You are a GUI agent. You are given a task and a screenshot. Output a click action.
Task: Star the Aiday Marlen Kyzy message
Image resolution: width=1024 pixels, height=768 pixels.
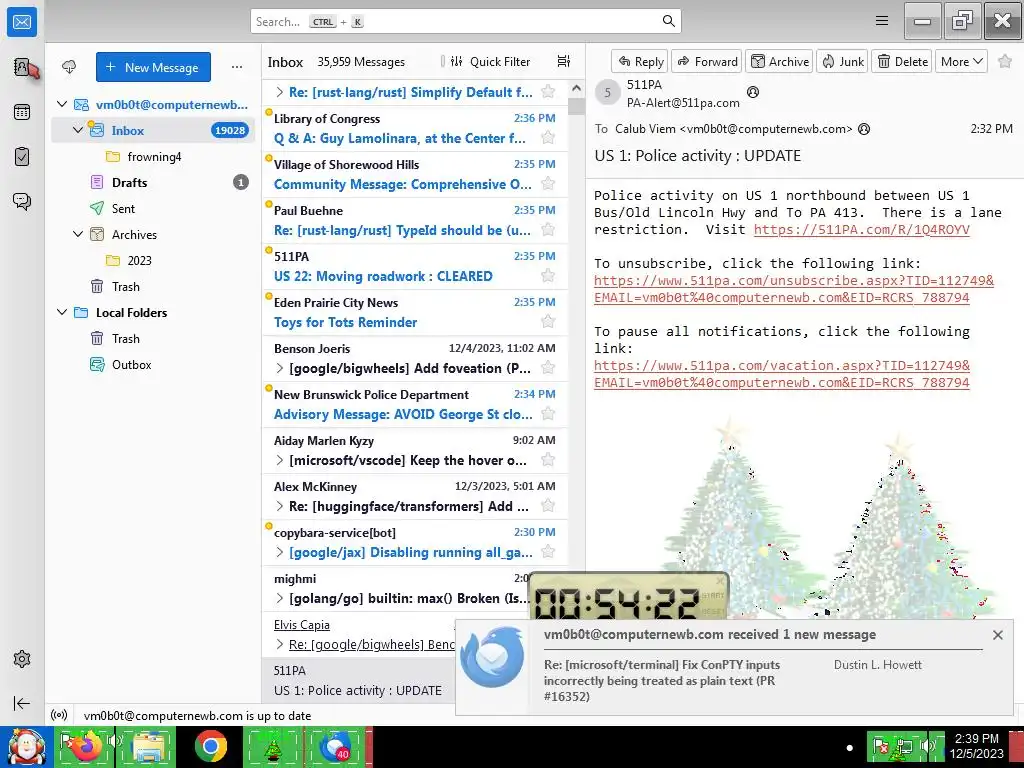tap(548, 460)
